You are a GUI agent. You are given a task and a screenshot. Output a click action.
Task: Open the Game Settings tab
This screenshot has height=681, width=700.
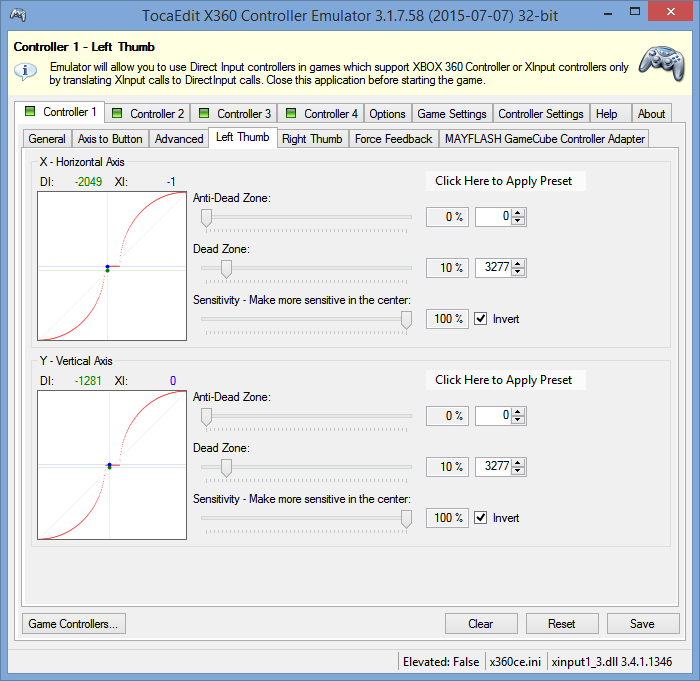click(452, 114)
